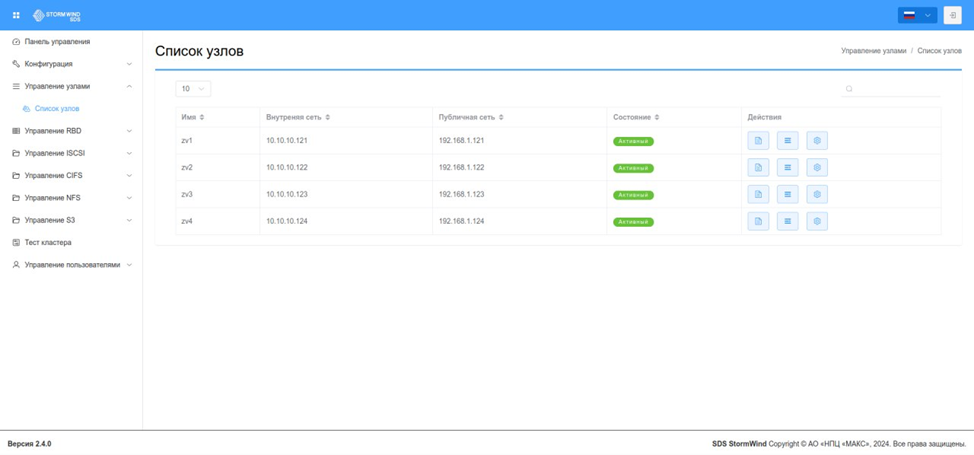This screenshot has height=455, width=974.
Task: Click the gear settings icon for zv1
Action: (x=817, y=141)
